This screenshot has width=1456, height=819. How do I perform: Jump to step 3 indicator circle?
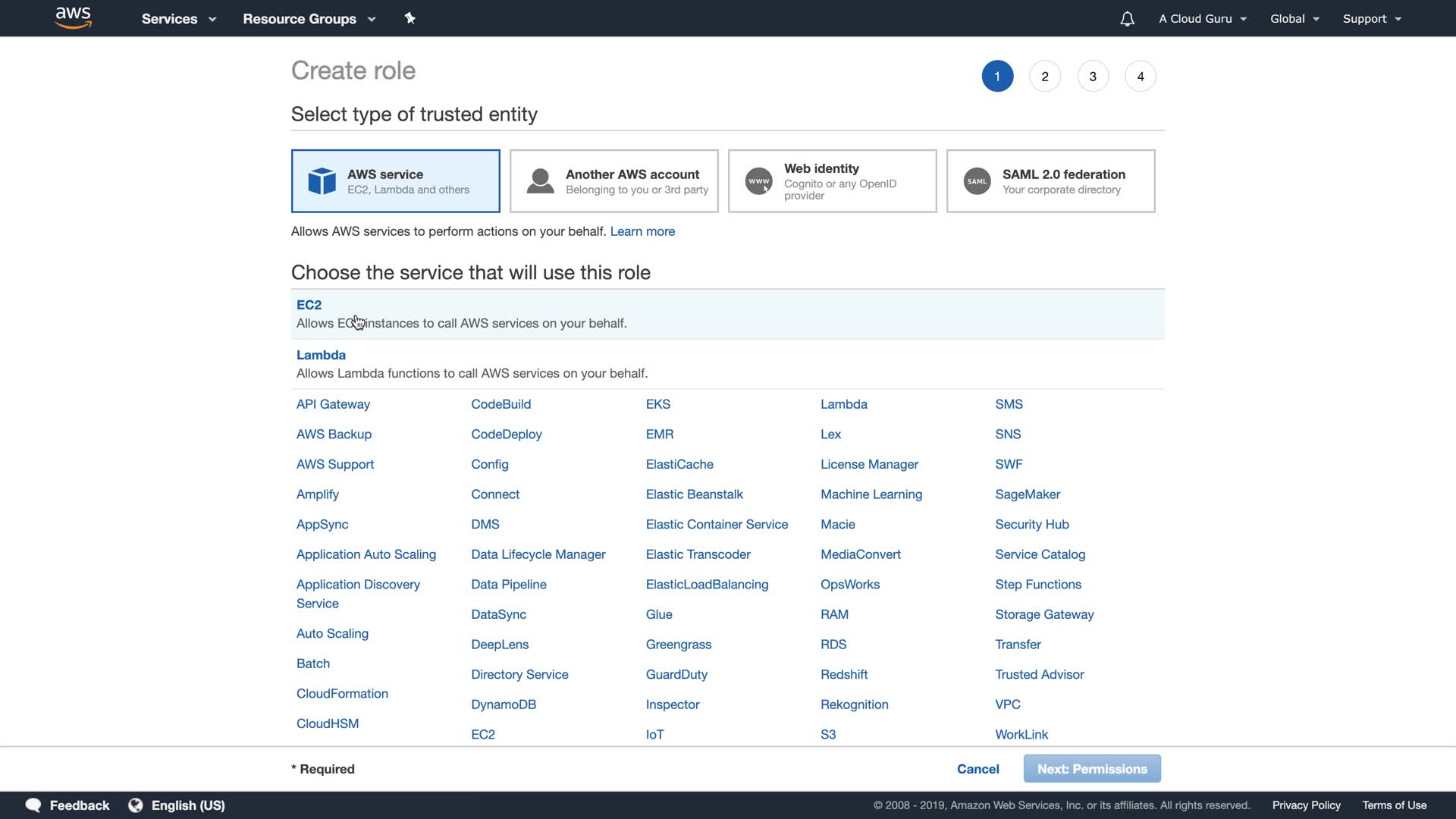pyautogui.click(x=1093, y=77)
